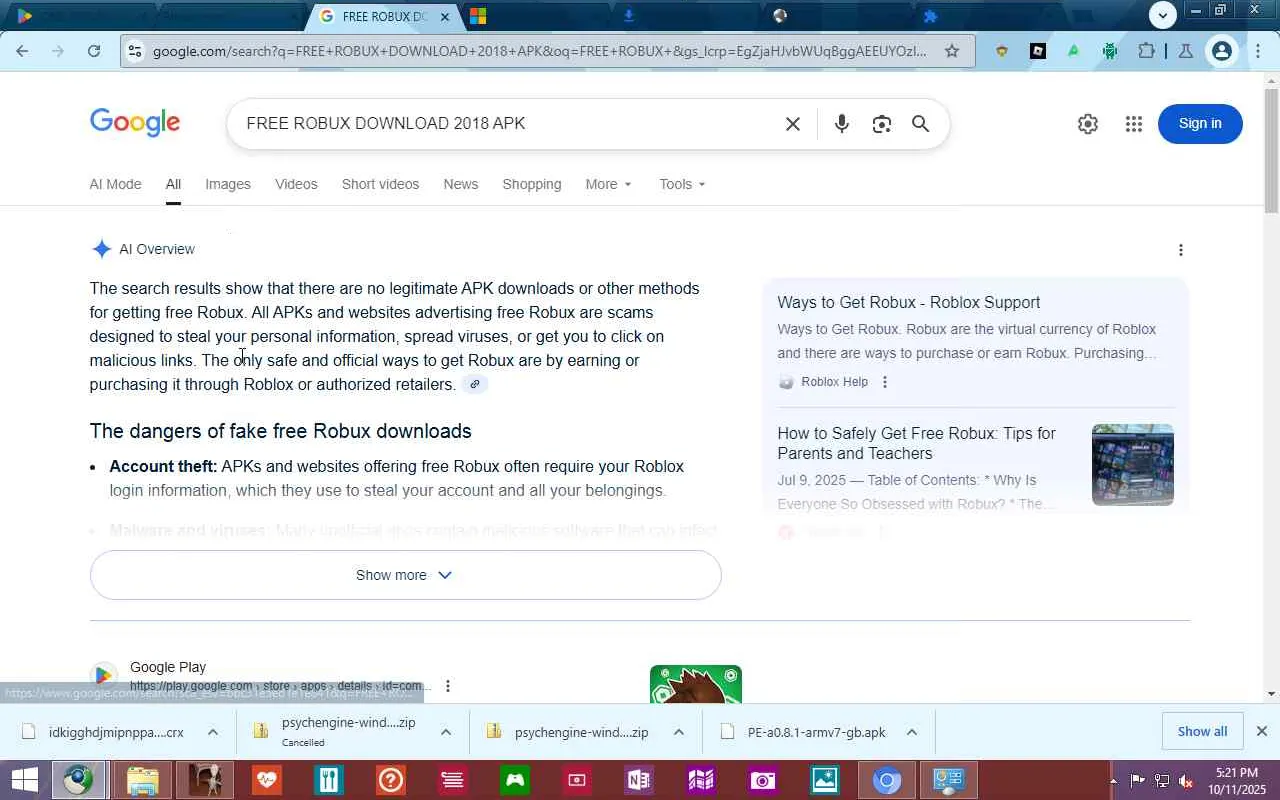Show hidden system tray icons

[x=1113, y=780]
